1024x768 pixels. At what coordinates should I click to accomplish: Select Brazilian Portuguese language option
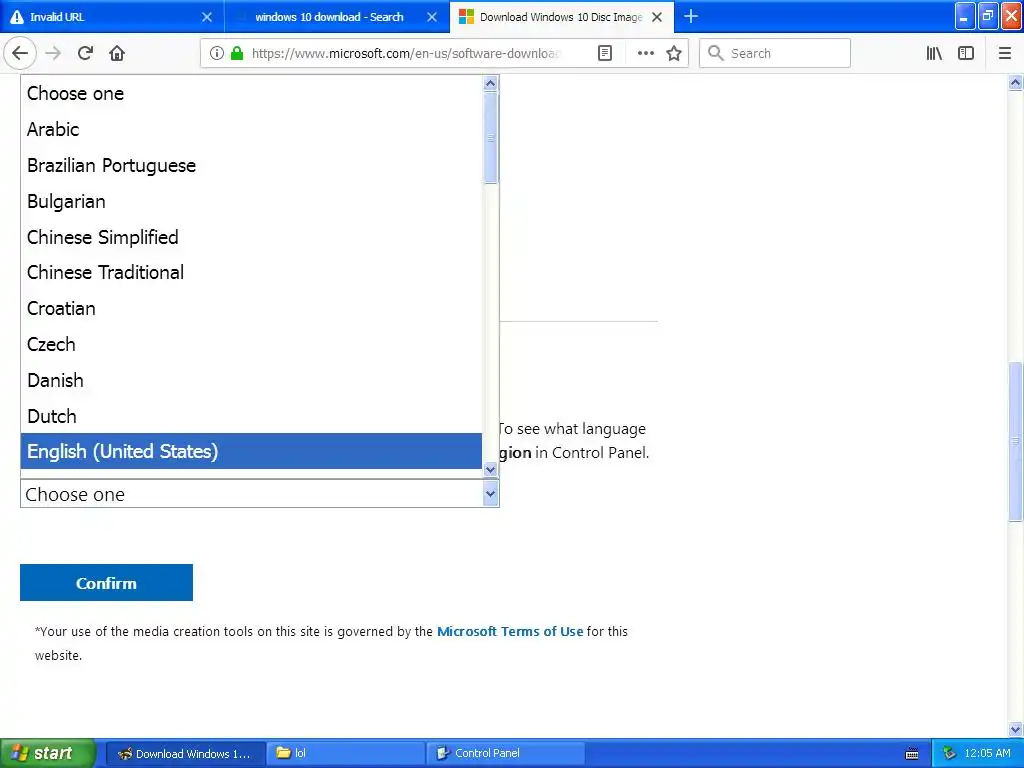coord(251,165)
